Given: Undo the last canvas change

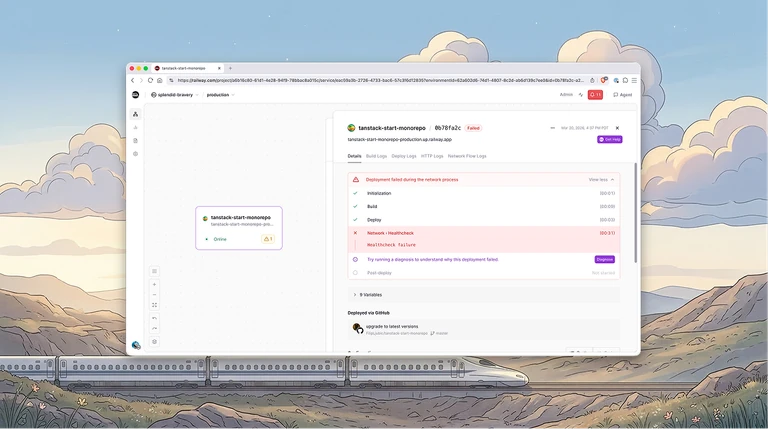Looking at the screenshot, I should coord(154,318).
